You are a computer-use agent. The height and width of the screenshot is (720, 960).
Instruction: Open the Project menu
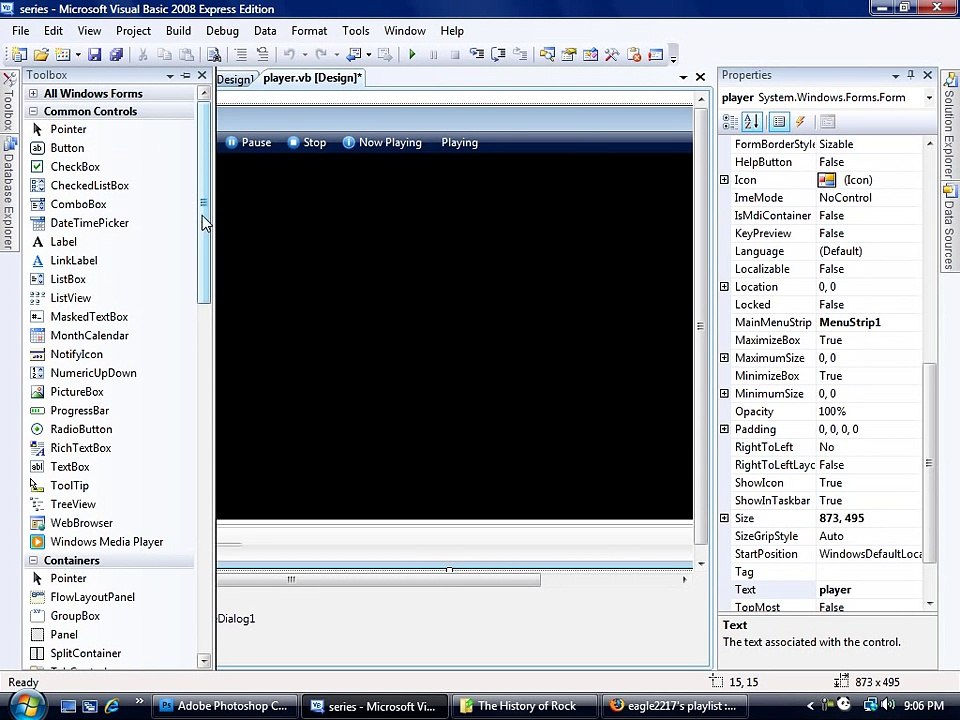(x=133, y=31)
